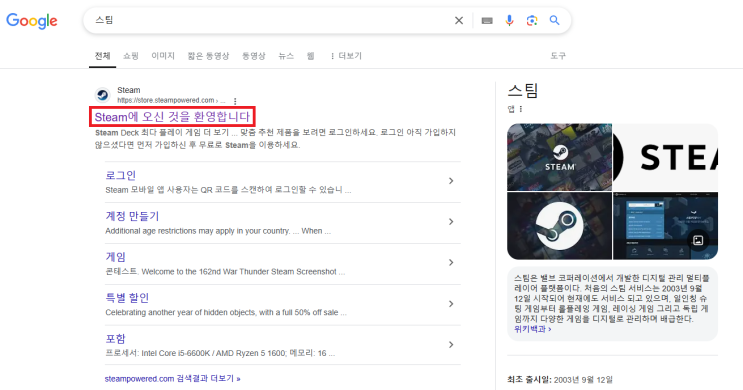The image size is (743, 390).
Task: Click the Google logo
Action: coord(32,21)
